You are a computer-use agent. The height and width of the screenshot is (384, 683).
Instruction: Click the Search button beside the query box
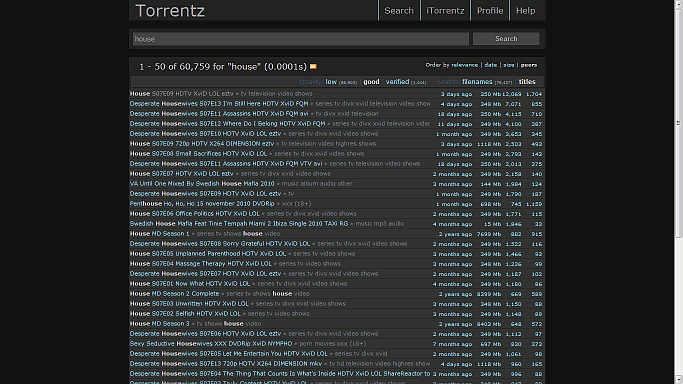coord(506,39)
